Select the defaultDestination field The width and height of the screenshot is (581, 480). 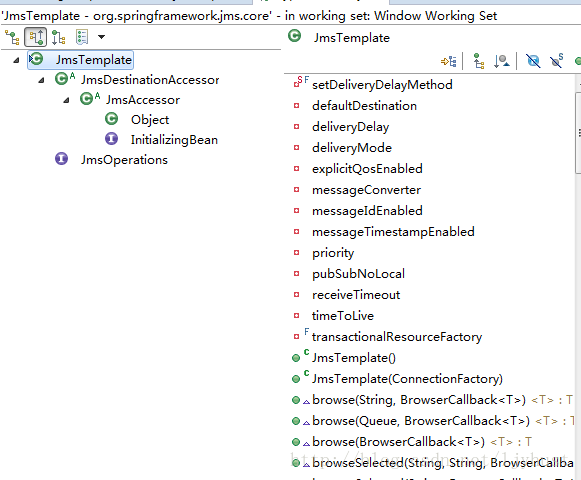click(x=364, y=106)
